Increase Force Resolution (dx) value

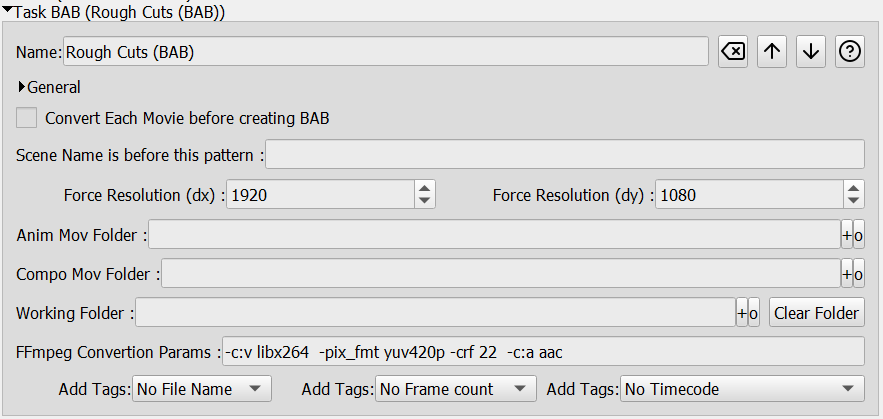pyautogui.click(x=425, y=188)
